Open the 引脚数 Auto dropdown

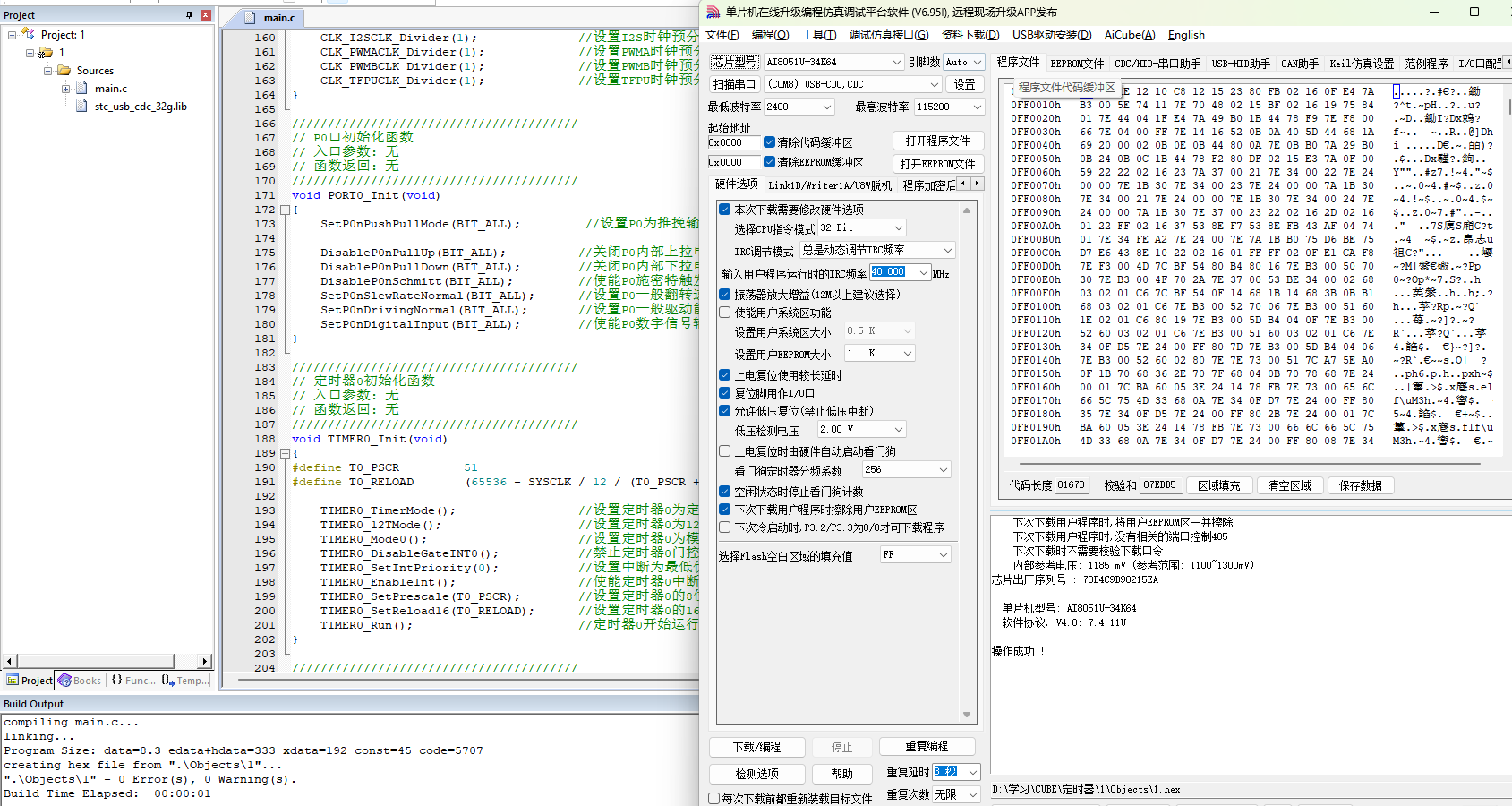(x=964, y=62)
